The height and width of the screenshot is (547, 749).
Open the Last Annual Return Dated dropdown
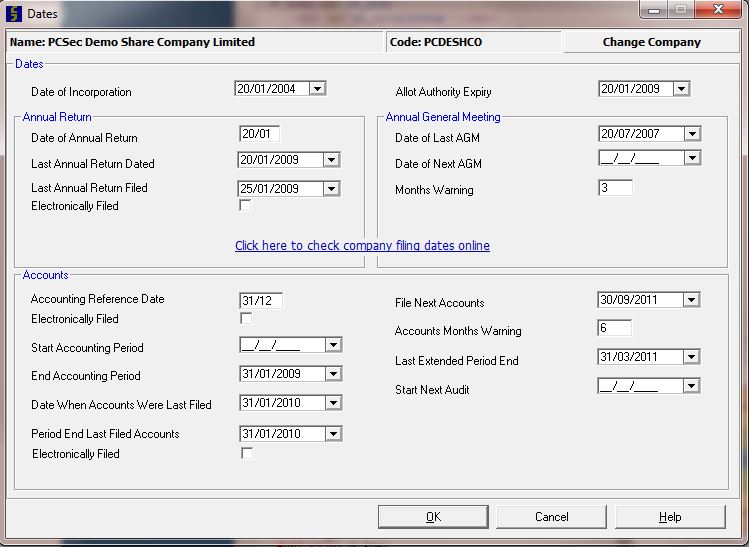pyautogui.click(x=332, y=160)
